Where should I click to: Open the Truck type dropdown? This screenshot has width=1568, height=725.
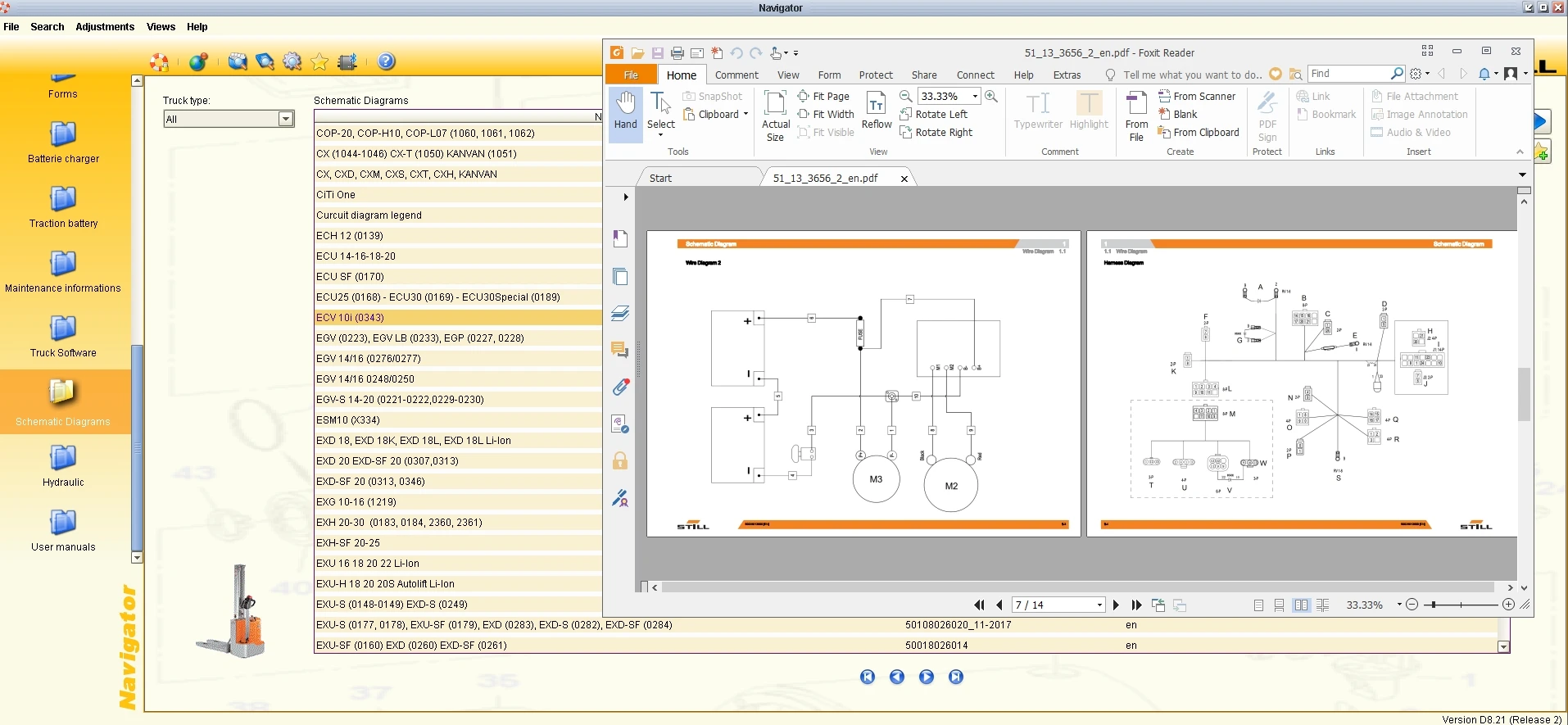[286, 119]
